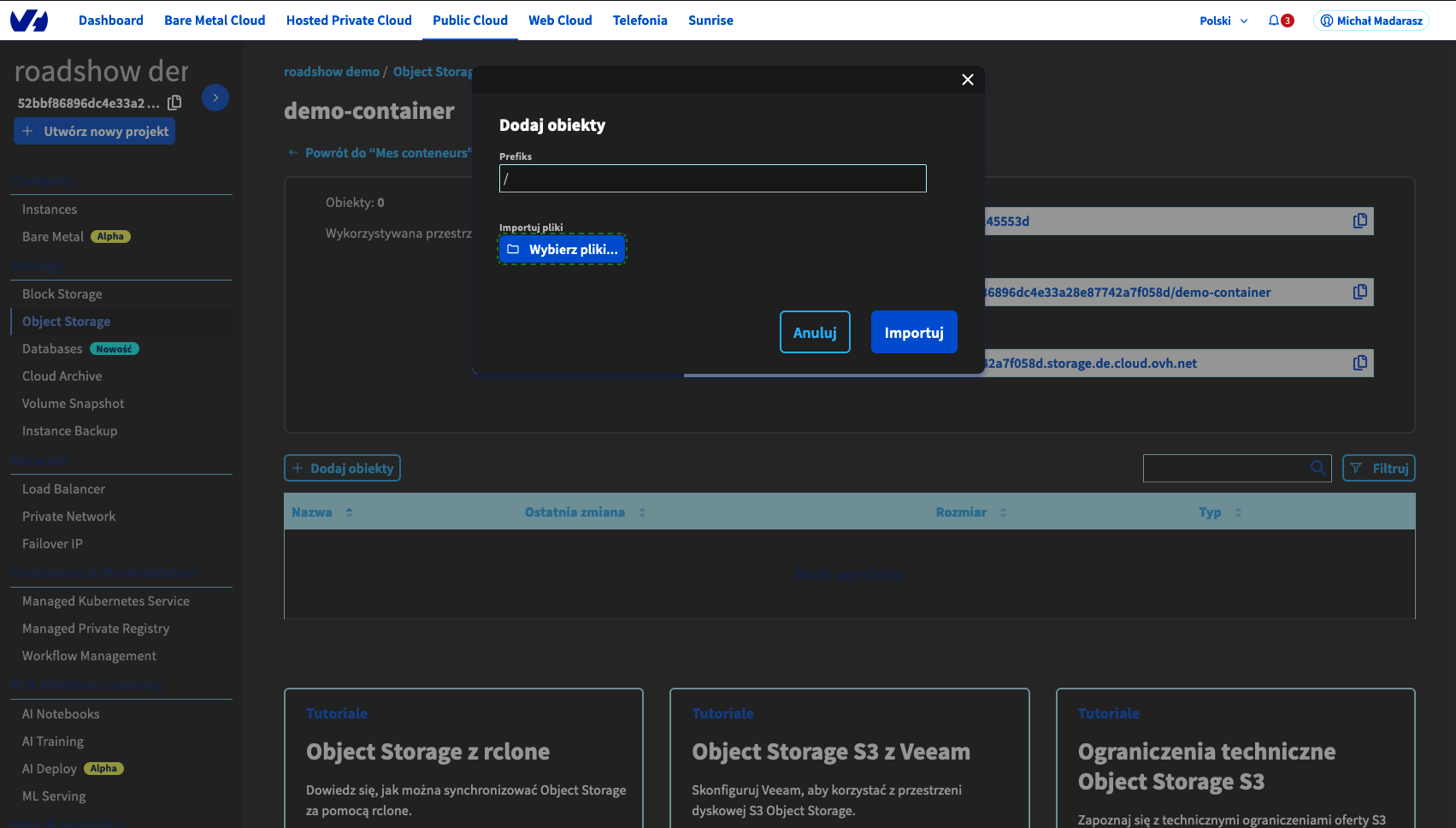The image size is (1456, 828).
Task: Click the search magnifier icon
Action: pos(1318,468)
